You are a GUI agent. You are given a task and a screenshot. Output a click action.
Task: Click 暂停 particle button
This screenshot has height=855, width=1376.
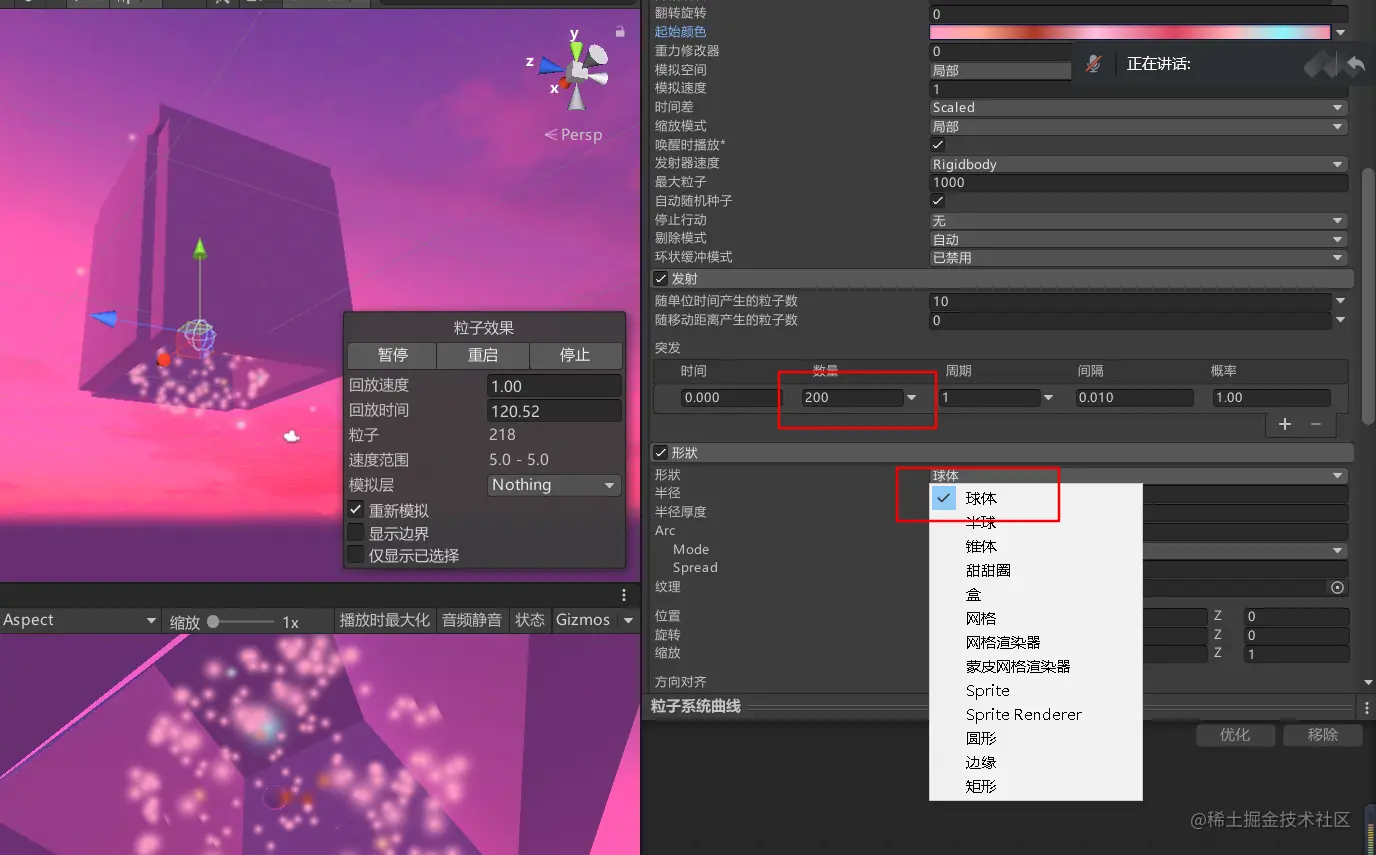pos(392,355)
